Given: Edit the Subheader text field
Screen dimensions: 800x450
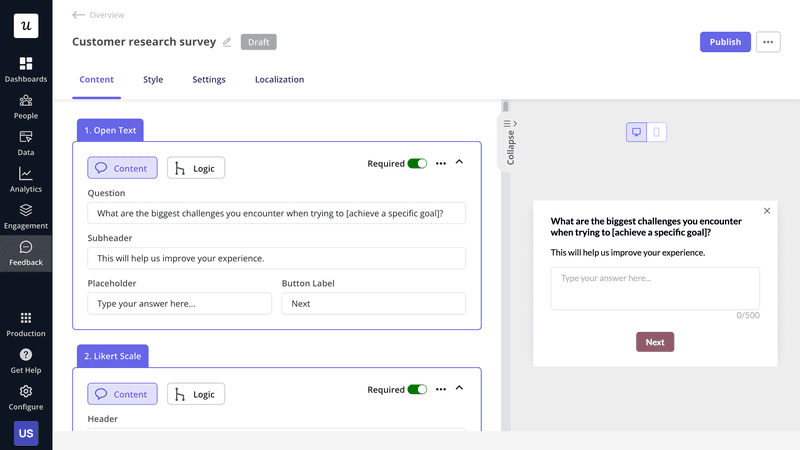Looking at the screenshot, I should [x=277, y=258].
